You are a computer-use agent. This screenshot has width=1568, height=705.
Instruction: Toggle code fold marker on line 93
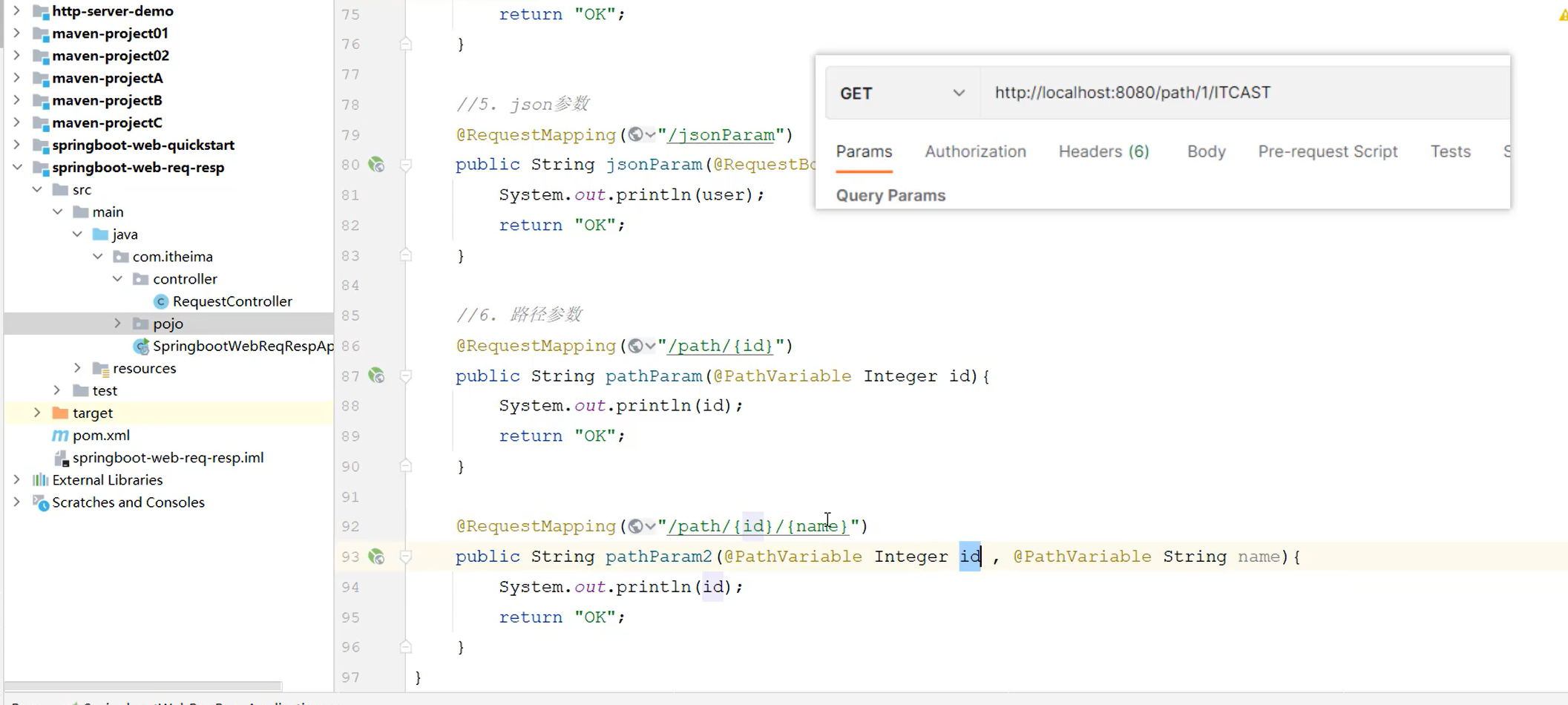pyautogui.click(x=406, y=557)
